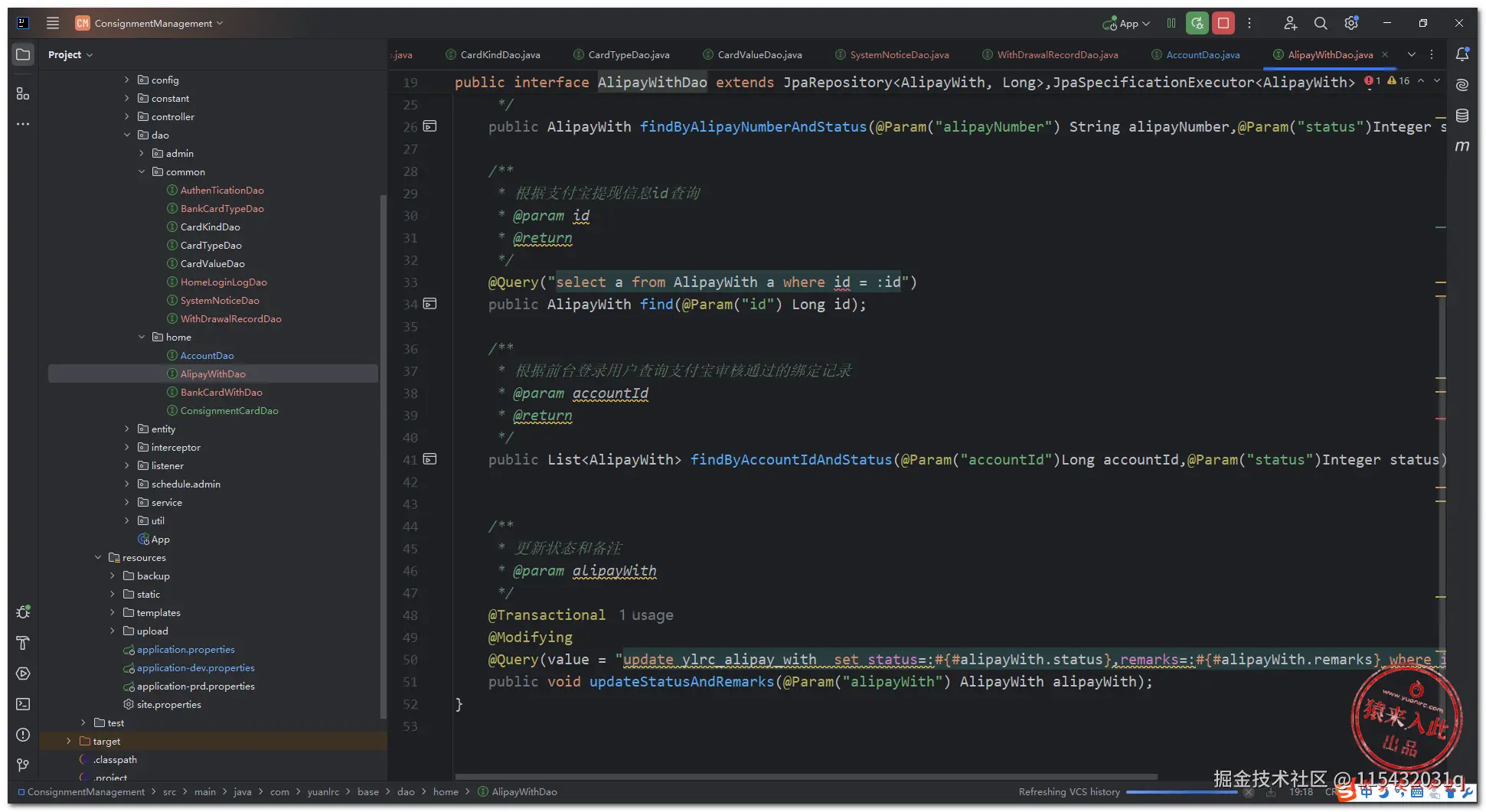Image resolution: width=1486 pixels, height=812 pixels.
Task: Switch to CardTypeDao.java tab
Action: point(622,54)
